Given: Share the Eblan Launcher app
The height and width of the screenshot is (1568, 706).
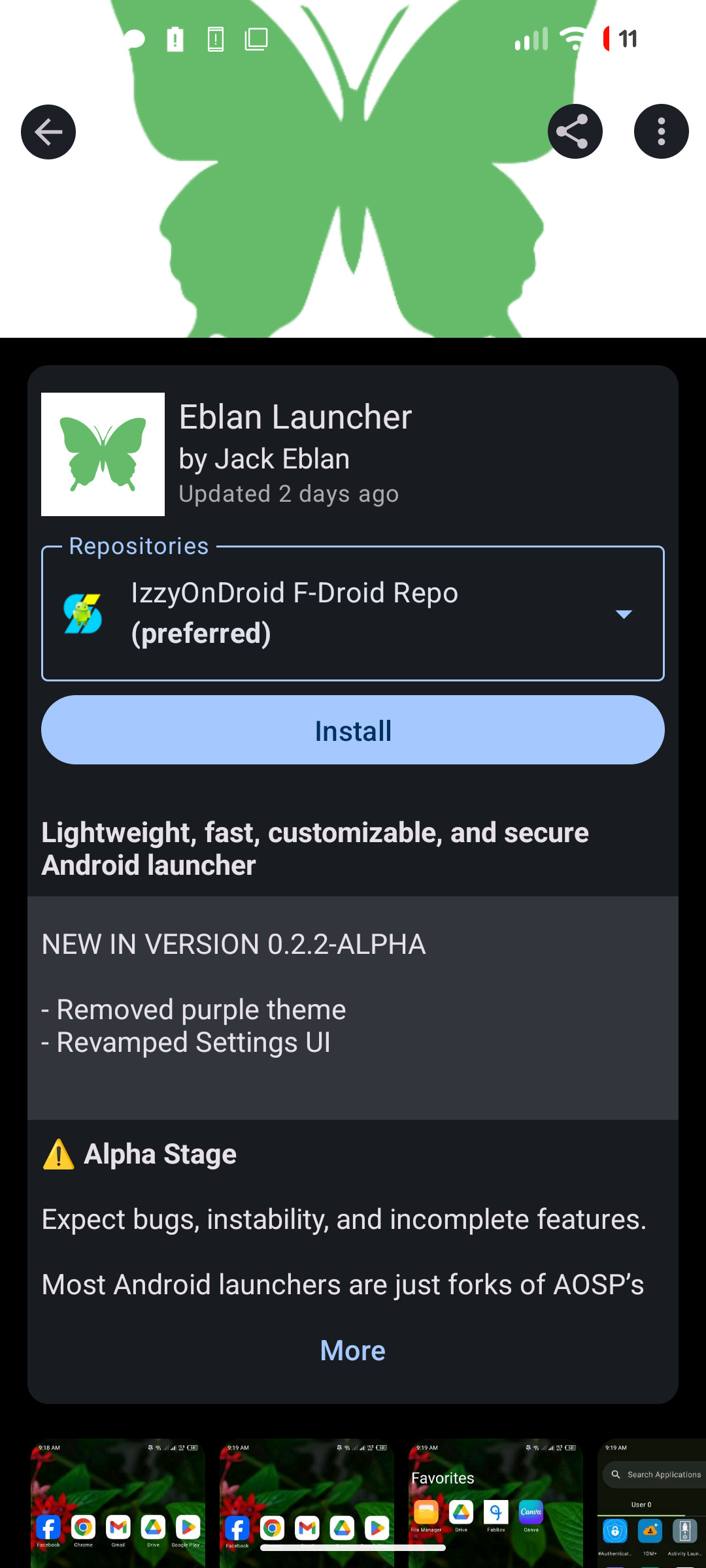Looking at the screenshot, I should coord(575,132).
